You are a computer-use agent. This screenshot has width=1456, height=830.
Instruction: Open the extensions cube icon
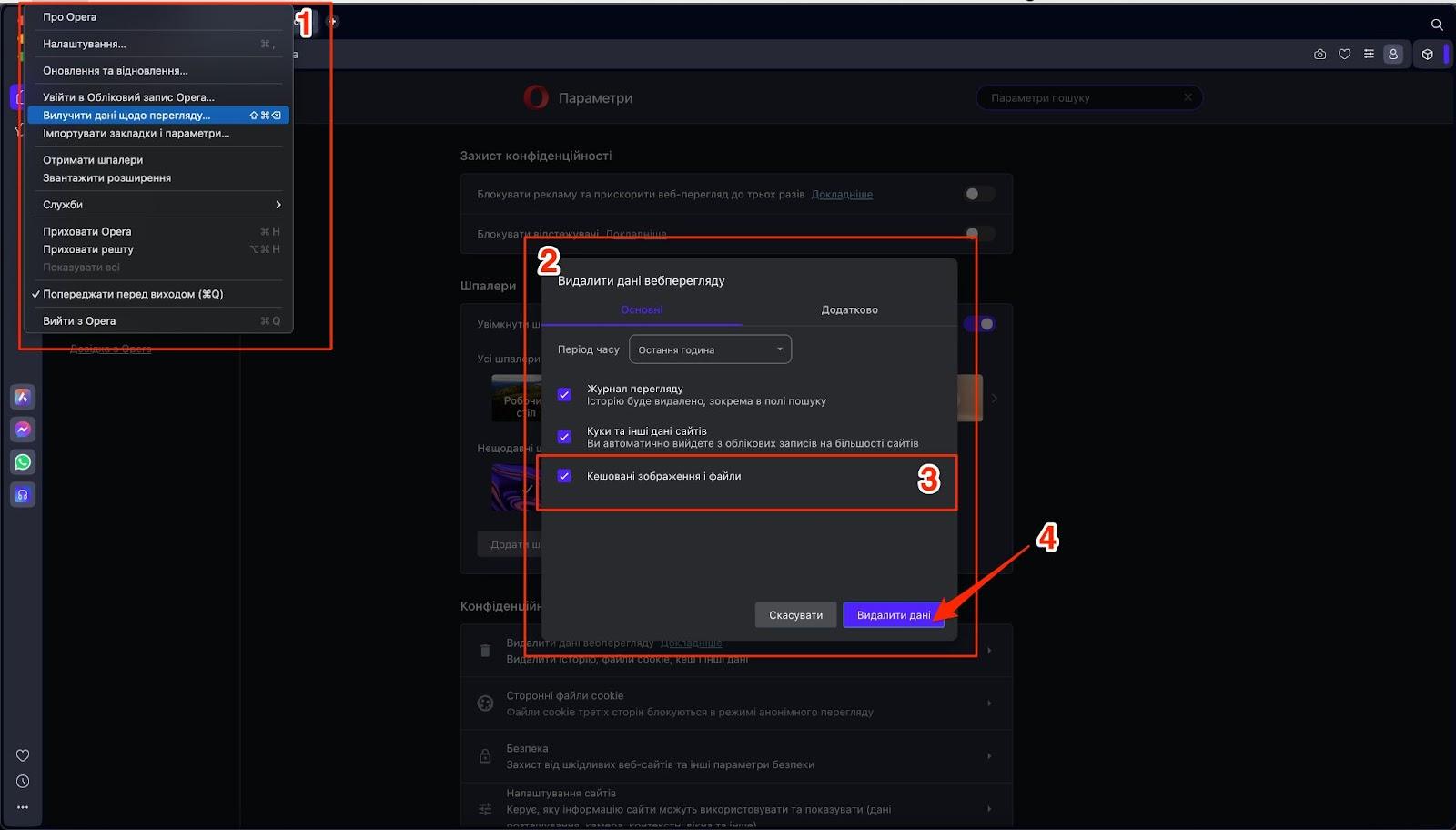pos(1428,55)
